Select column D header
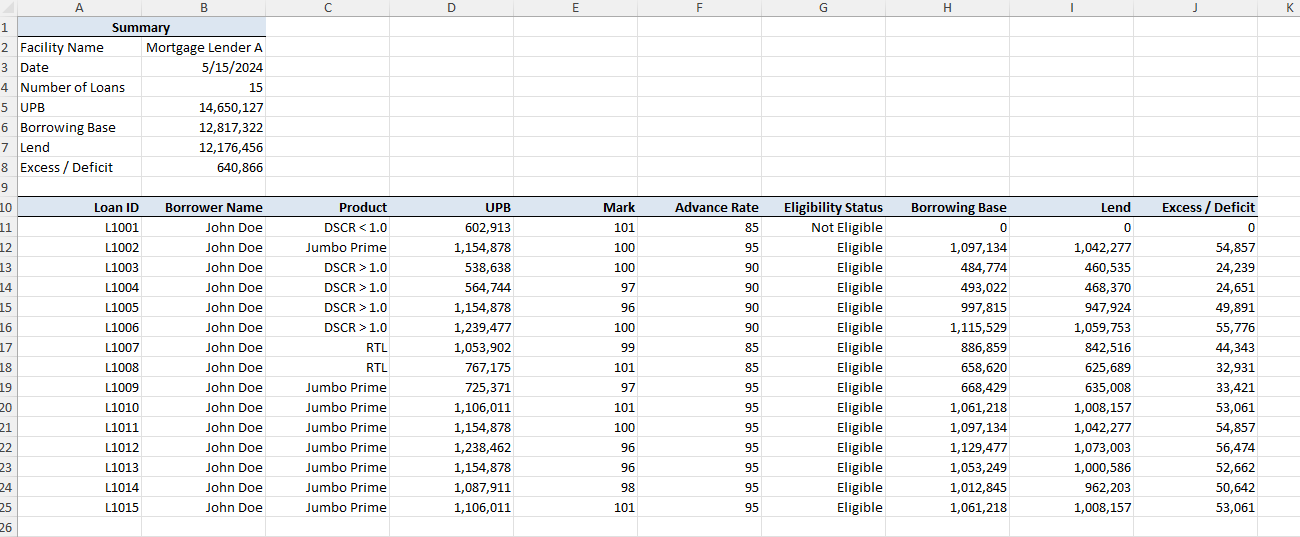Screen dimensions: 1300x537 (451, 8)
